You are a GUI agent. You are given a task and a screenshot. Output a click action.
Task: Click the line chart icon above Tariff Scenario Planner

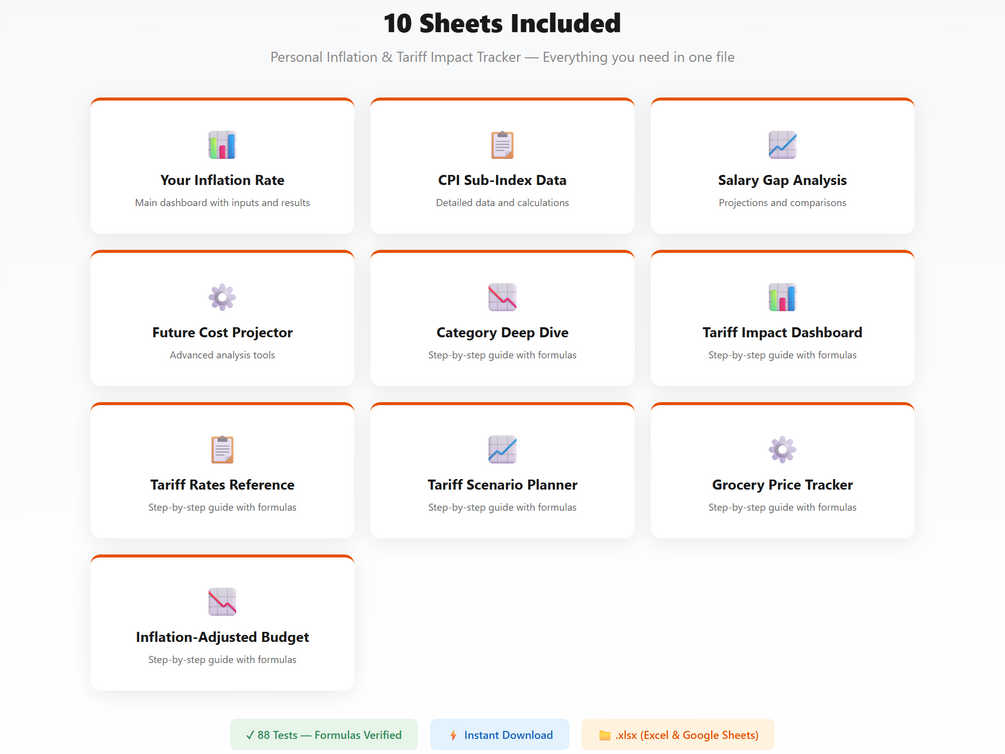[x=502, y=449]
